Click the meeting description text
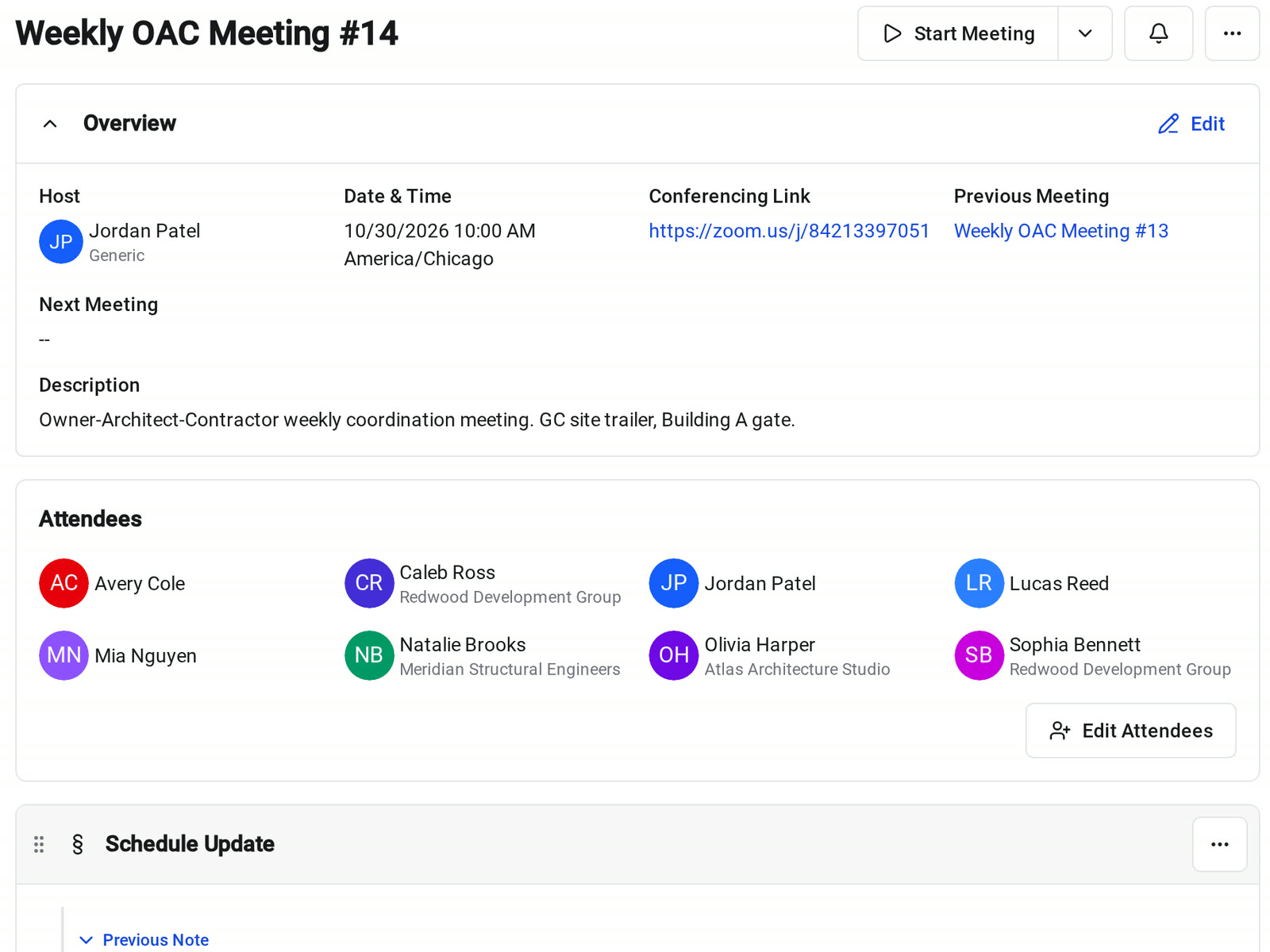This screenshot has height=952, width=1270. click(x=417, y=420)
